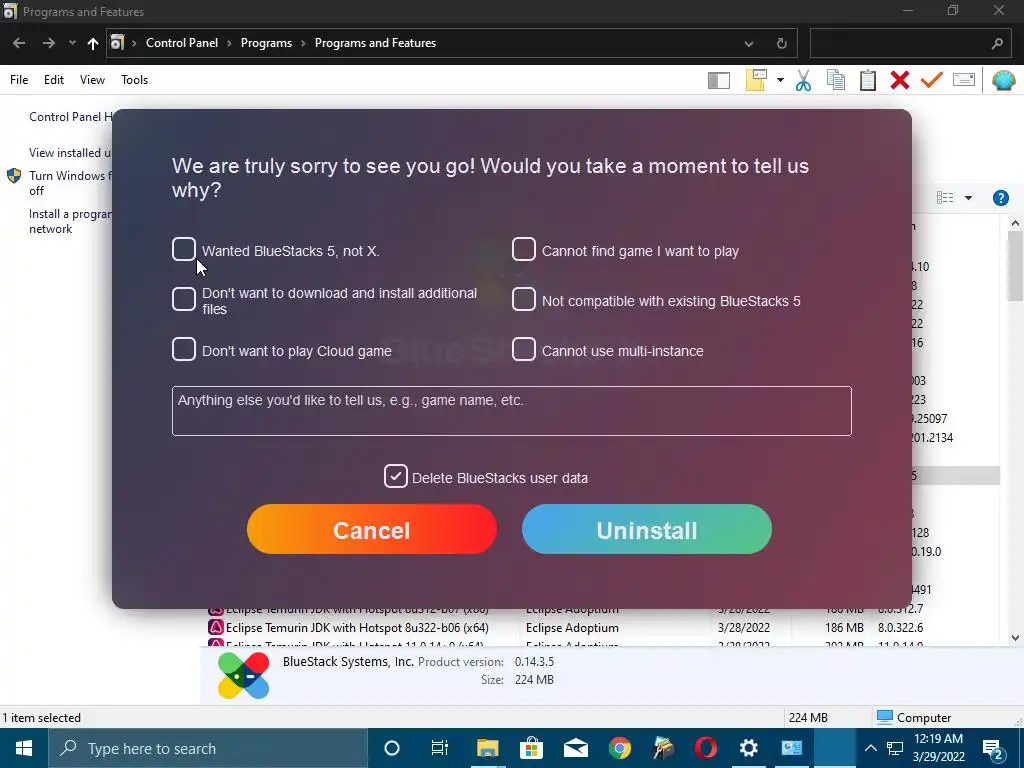
Task: Check 'Not compatible with existing BlueStacks 5'
Action: tap(523, 299)
